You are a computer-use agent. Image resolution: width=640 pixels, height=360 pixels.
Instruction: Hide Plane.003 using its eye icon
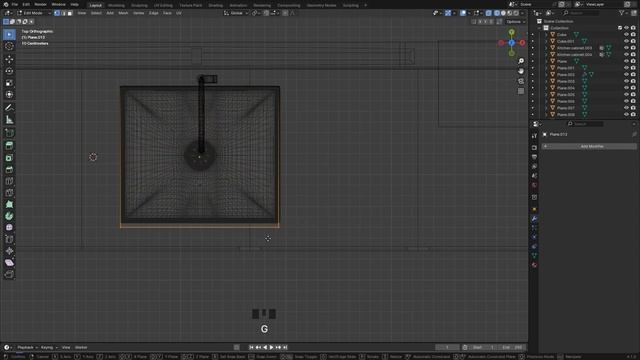pyautogui.click(x=626, y=81)
